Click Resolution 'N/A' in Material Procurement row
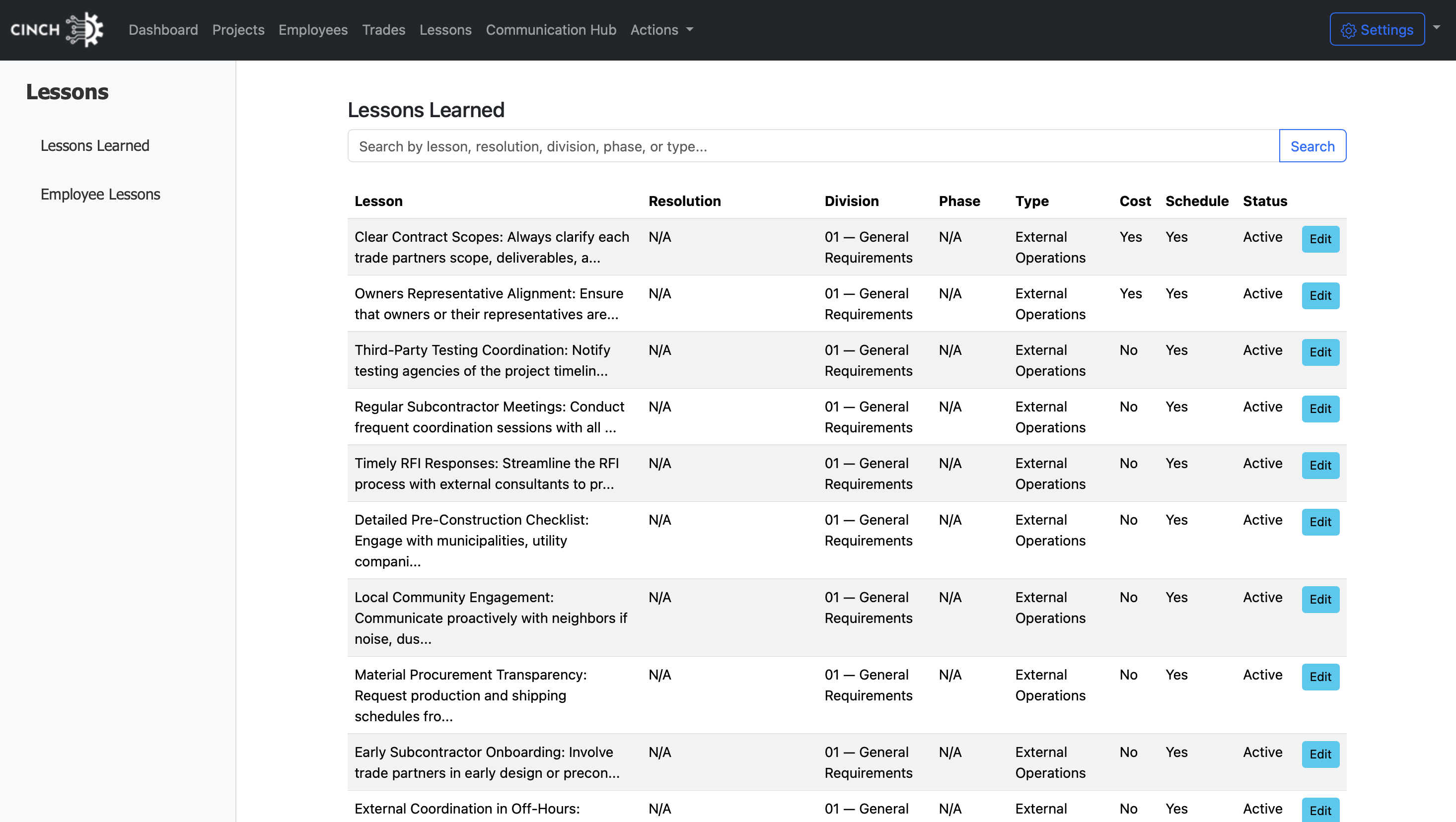 click(x=659, y=674)
